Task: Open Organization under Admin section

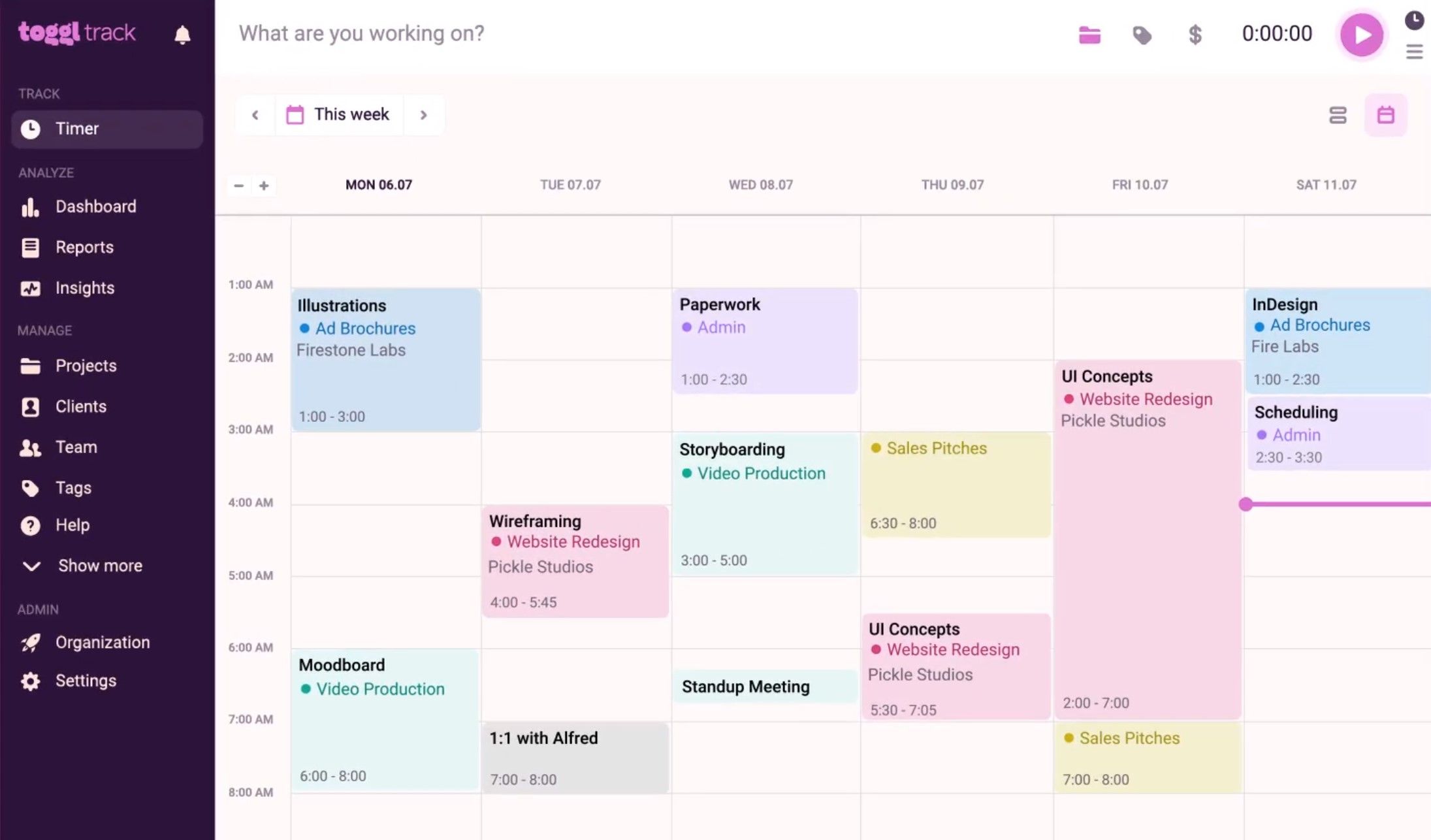Action: point(103,641)
